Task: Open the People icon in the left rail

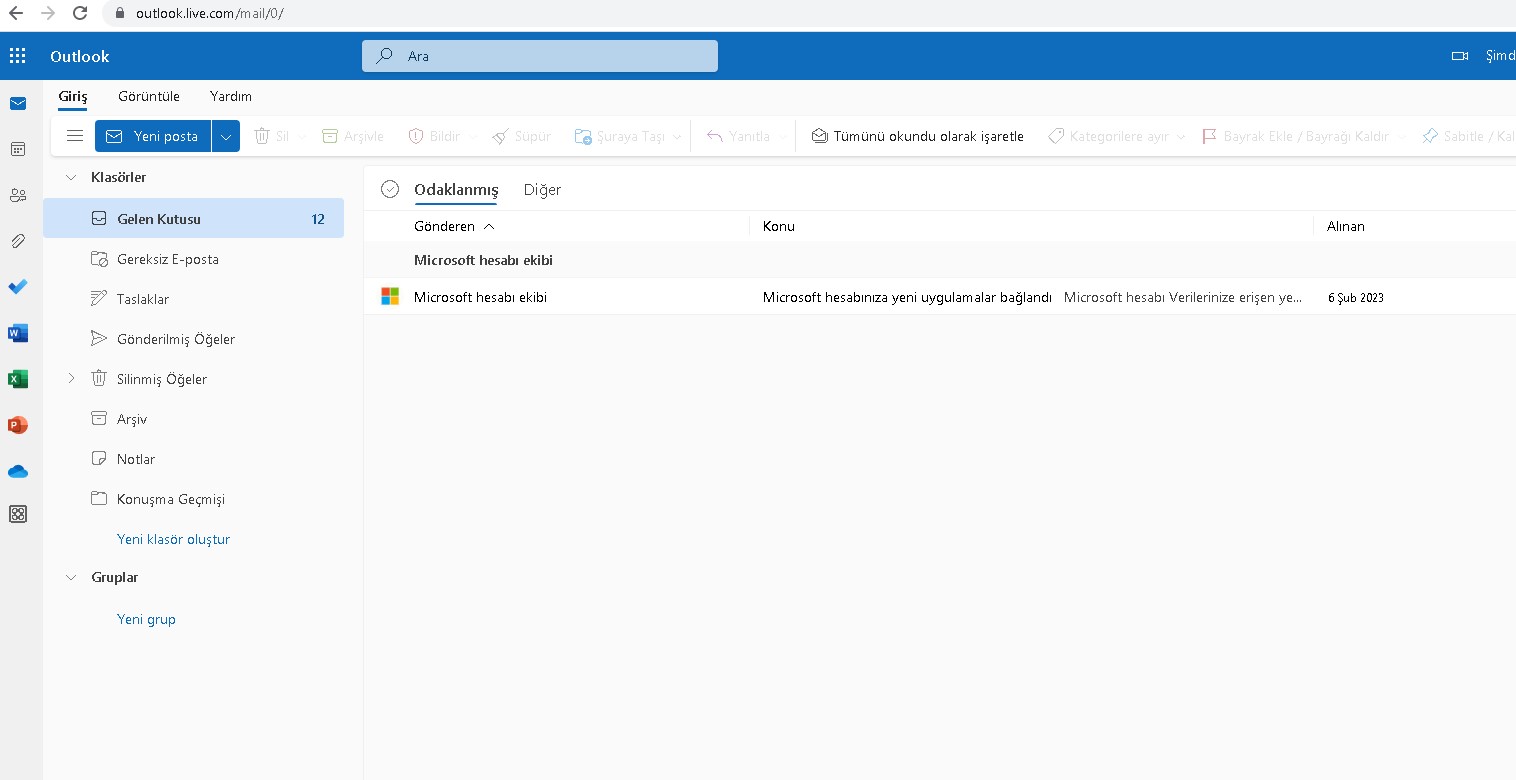Action: point(17,195)
